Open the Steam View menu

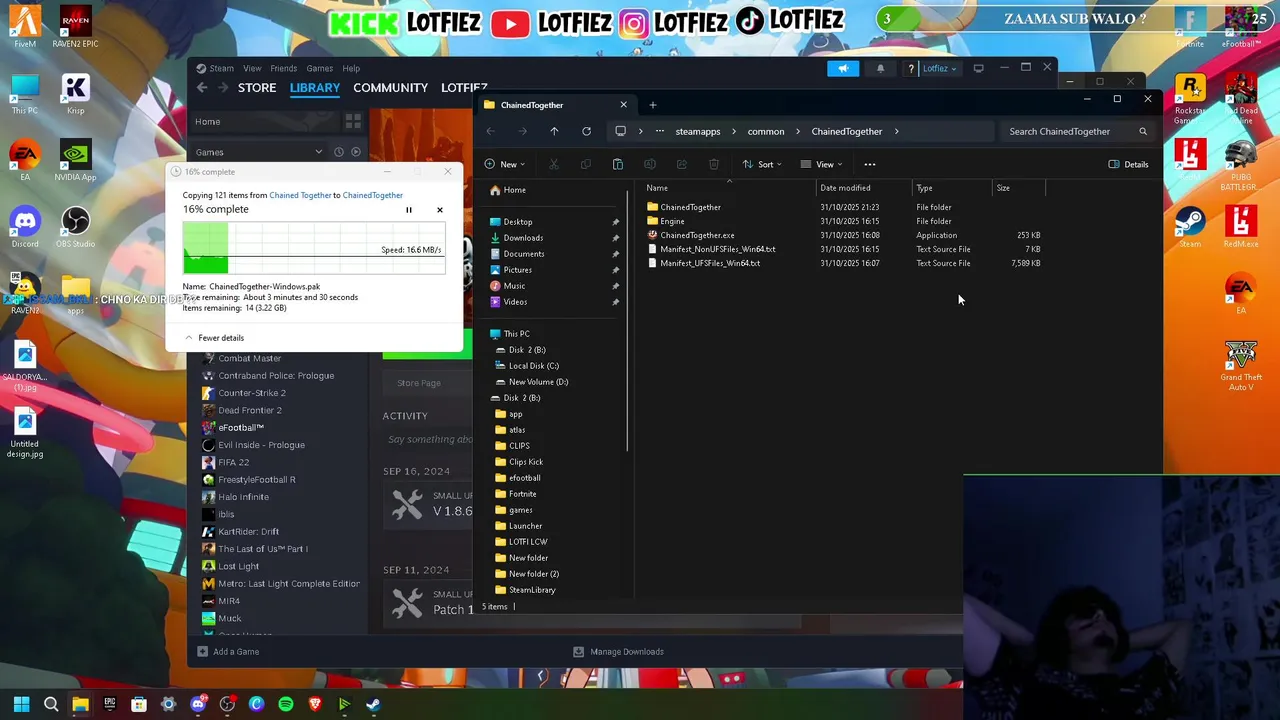click(x=252, y=69)
